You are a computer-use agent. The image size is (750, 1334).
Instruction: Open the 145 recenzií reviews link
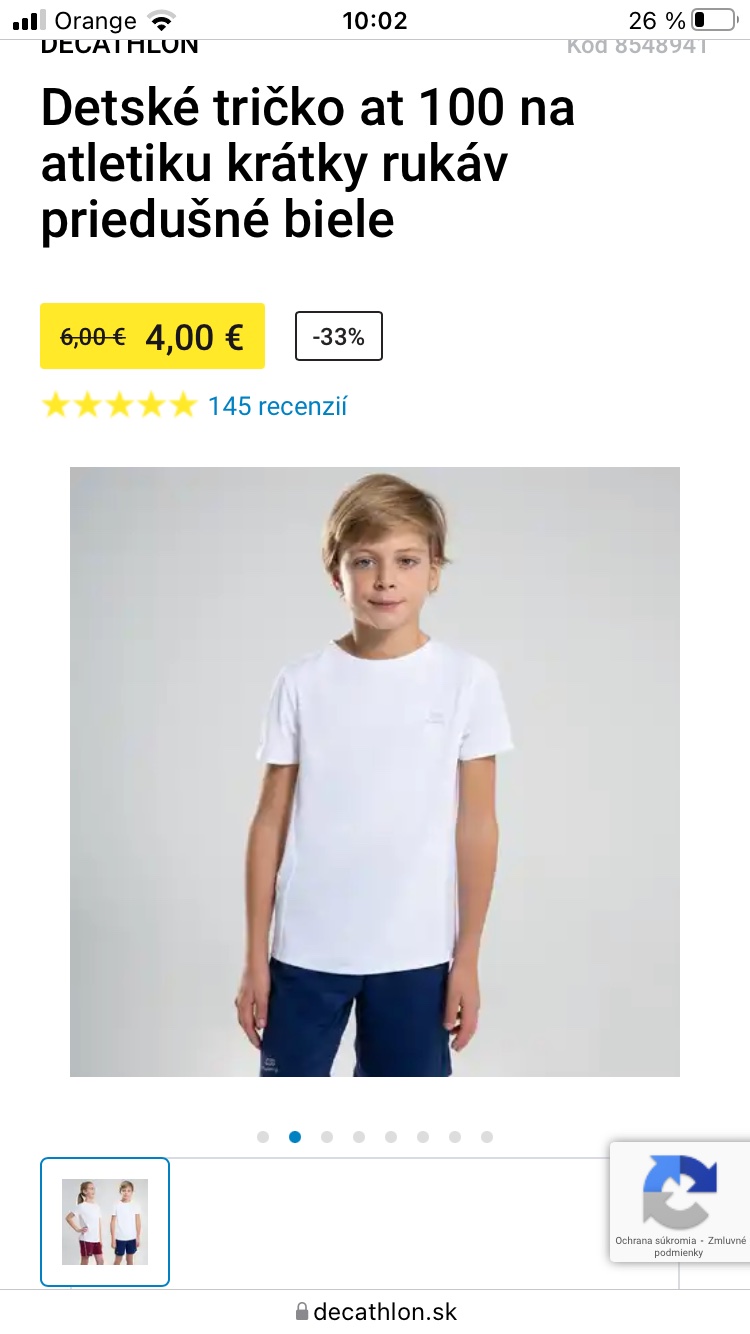tap(277, 406)
